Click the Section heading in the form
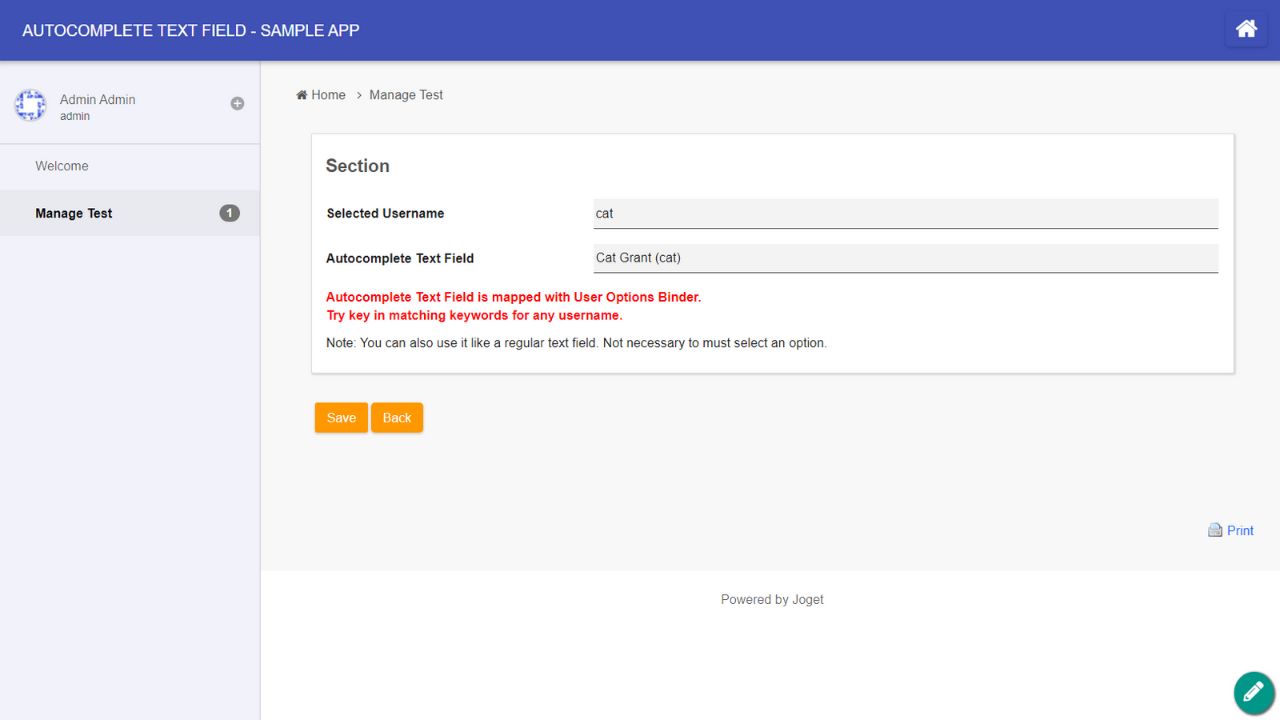 tap(357, 166)
